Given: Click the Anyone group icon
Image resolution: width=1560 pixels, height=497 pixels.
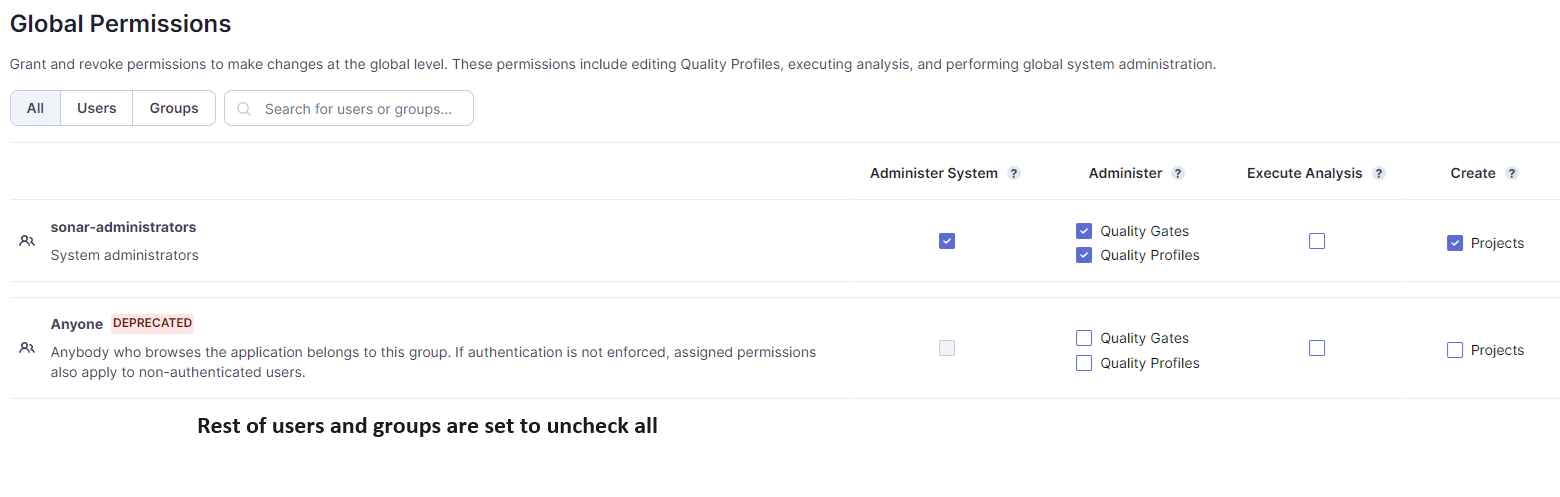Looking at the screenshot, I should click(x=27, y=348).
